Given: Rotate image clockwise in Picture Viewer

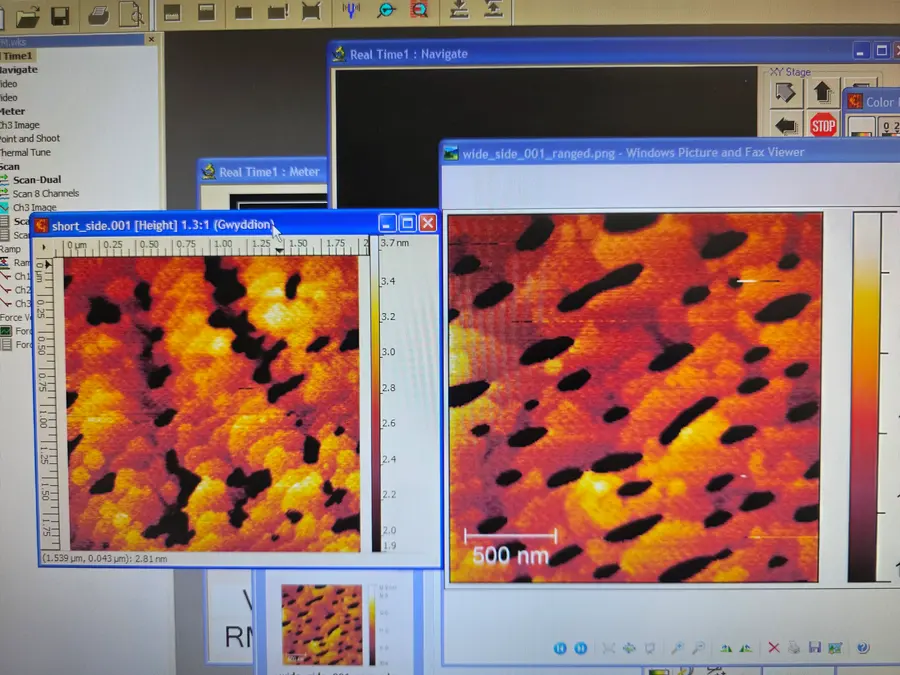Looking at the screenshot, I should tap(726, 648).
